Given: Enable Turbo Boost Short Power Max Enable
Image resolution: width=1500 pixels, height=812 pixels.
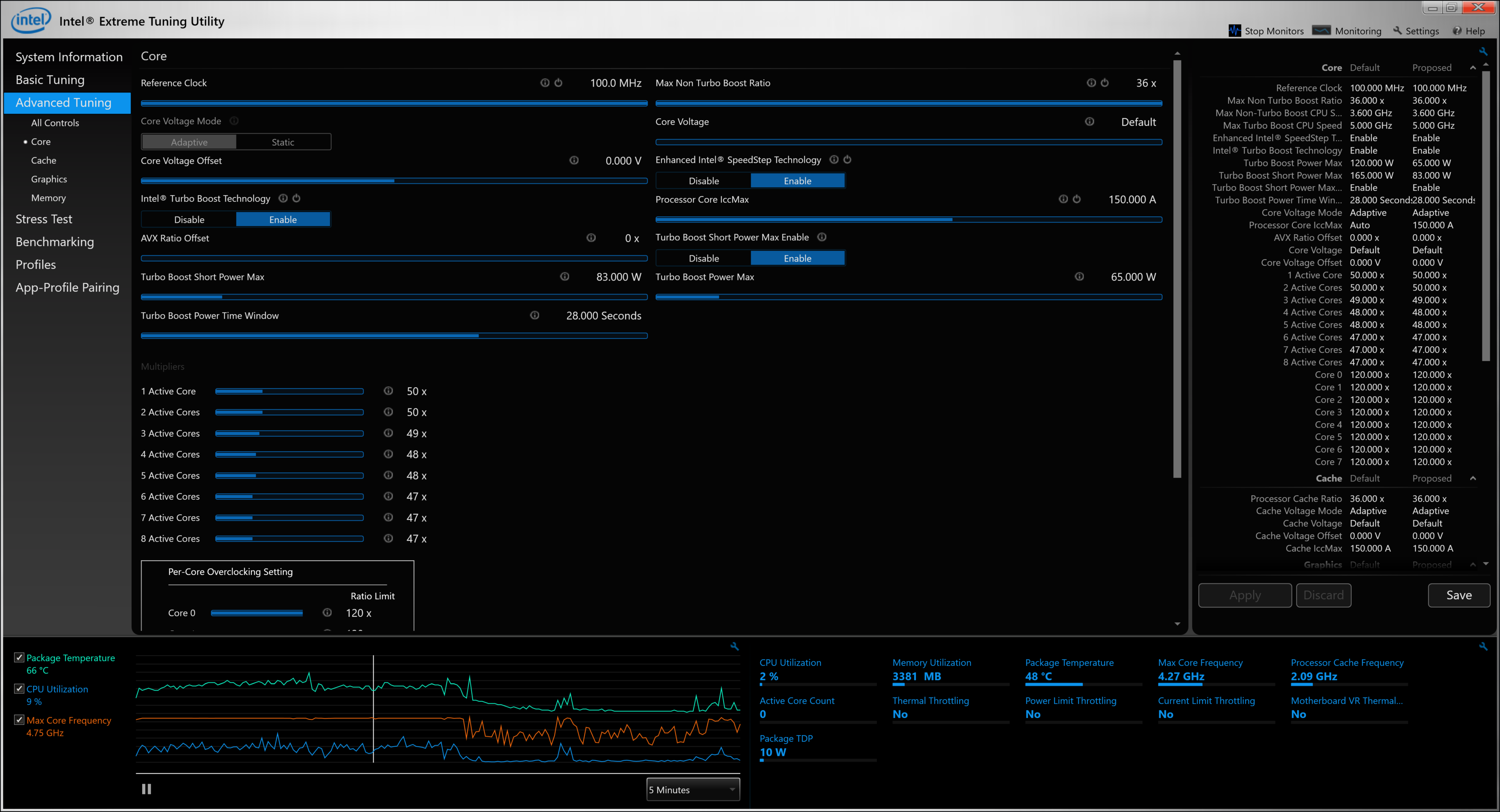Looking at the screenshot, I should [x=798, y=258].
